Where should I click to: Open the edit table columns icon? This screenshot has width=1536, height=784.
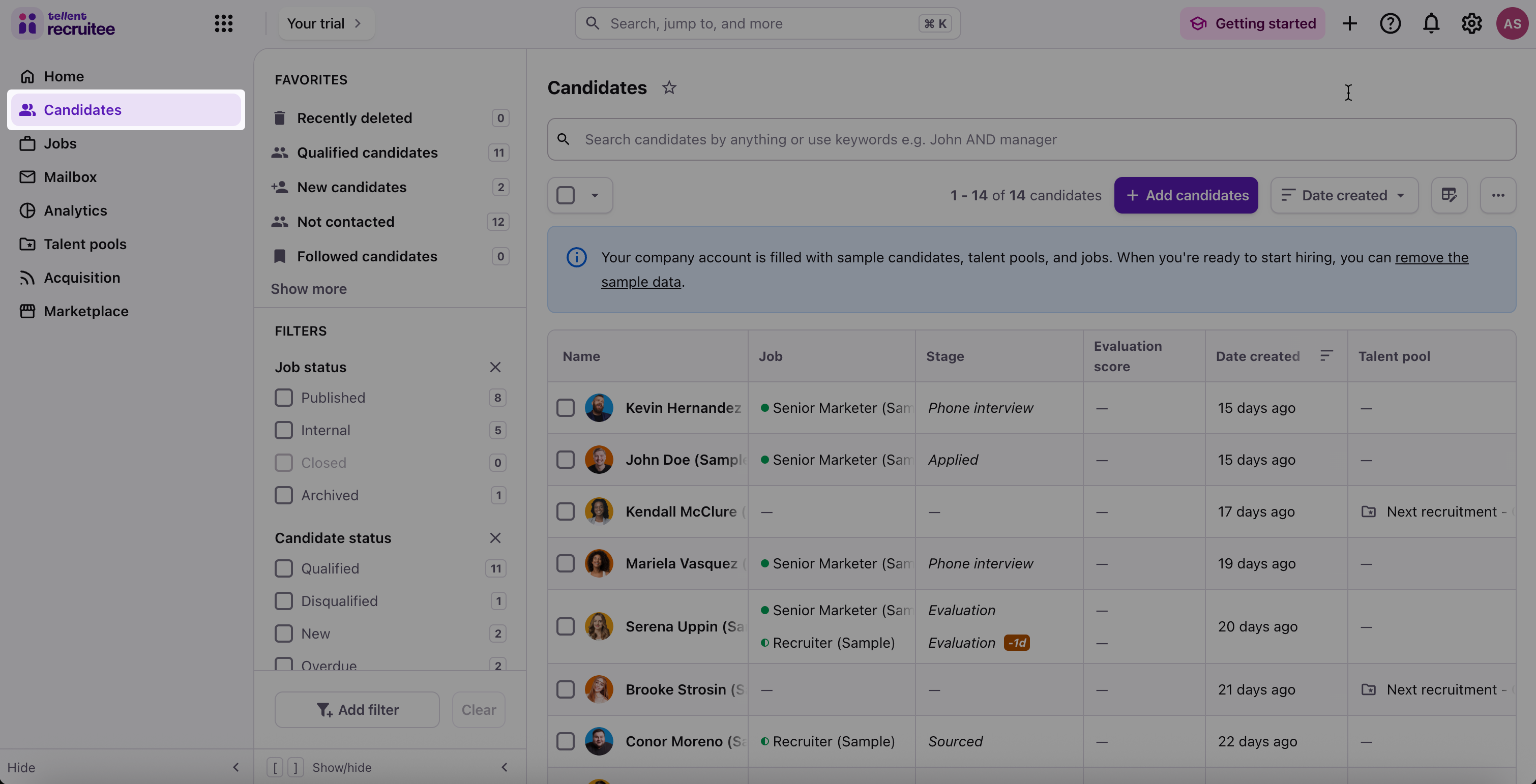pyautogui.click(x=1449, y=195)
